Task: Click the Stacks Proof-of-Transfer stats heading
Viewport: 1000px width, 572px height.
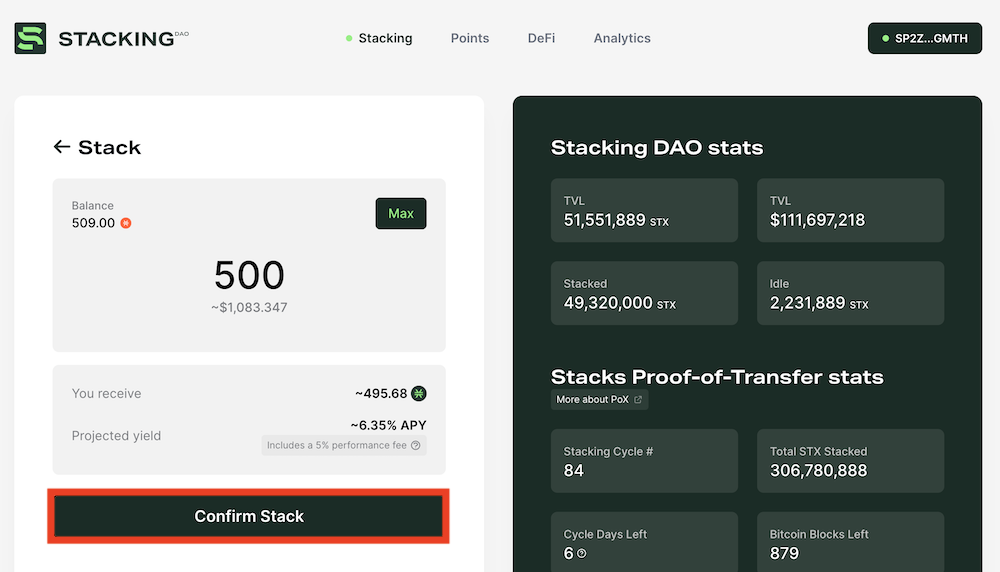Action: coord(717,377)
